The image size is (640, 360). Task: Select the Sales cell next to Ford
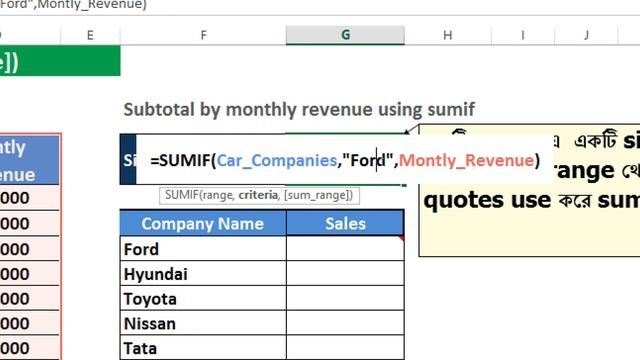pos(345,249)
